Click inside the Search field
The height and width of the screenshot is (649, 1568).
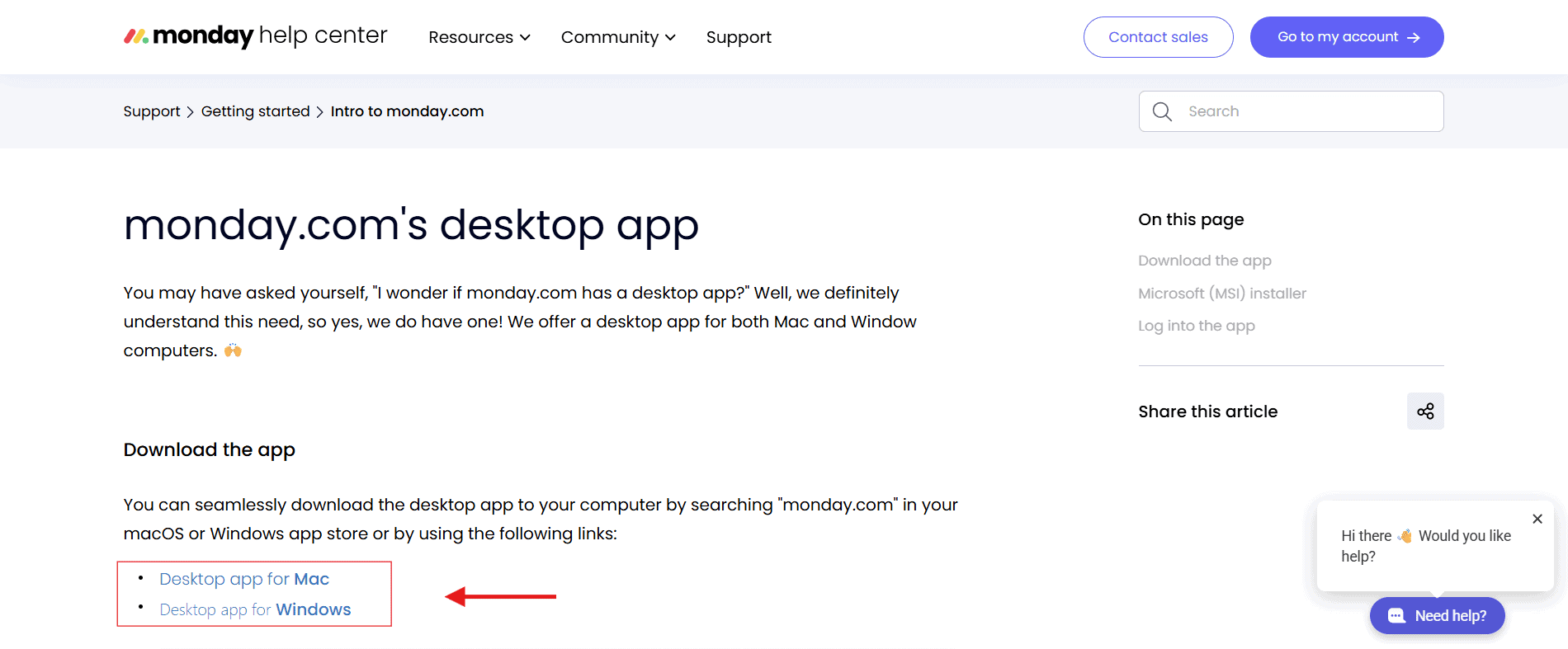click(1292, 111)
